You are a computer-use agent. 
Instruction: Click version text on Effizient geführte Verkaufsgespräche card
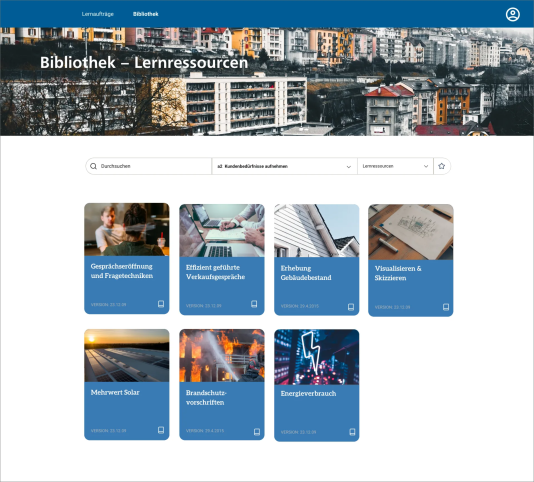(203, 306)
